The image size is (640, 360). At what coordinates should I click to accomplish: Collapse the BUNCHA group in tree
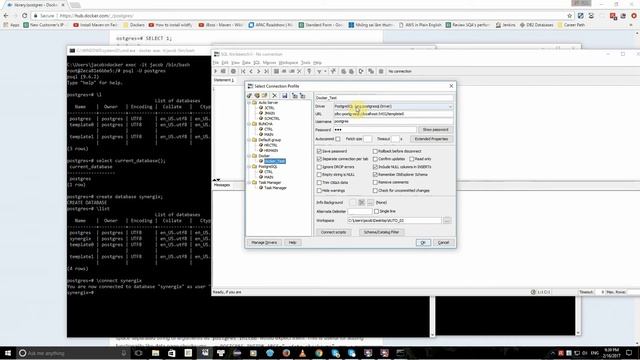(x=249, y=124)
